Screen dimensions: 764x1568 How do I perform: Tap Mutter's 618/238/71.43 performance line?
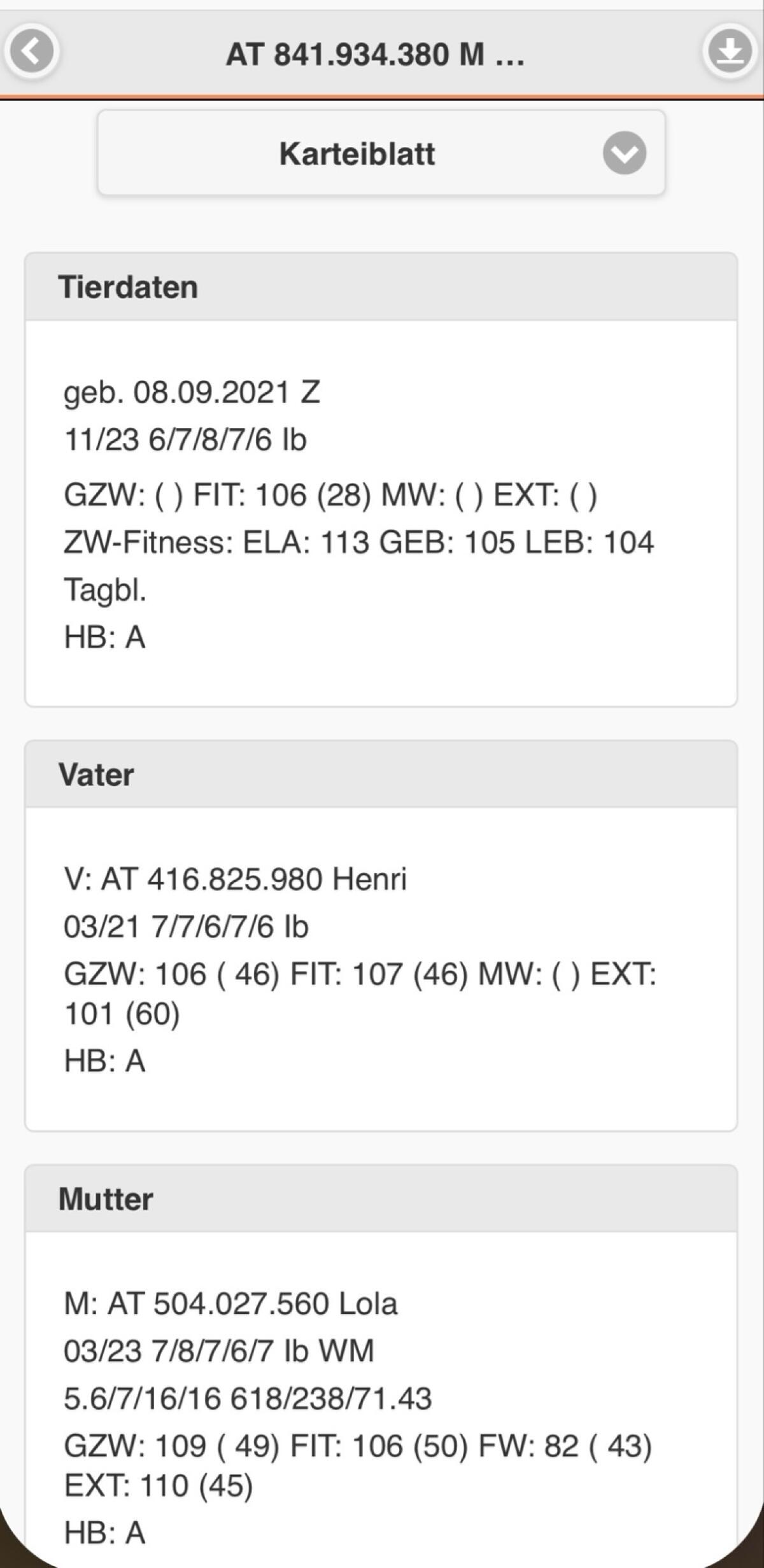(248, 1399)
